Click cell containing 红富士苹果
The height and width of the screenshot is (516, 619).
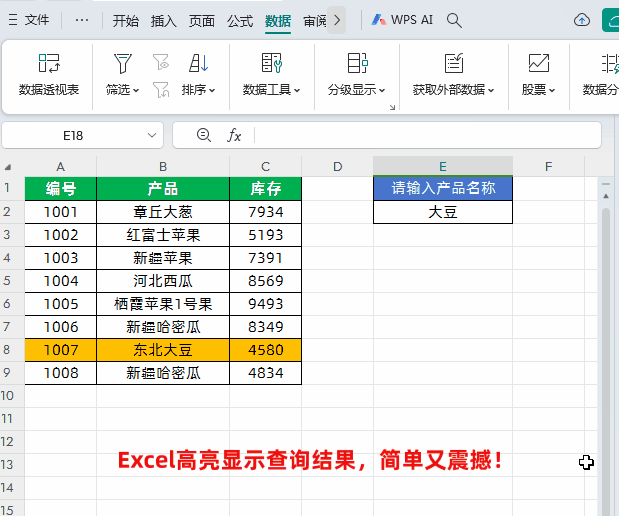tap(163, 235)
